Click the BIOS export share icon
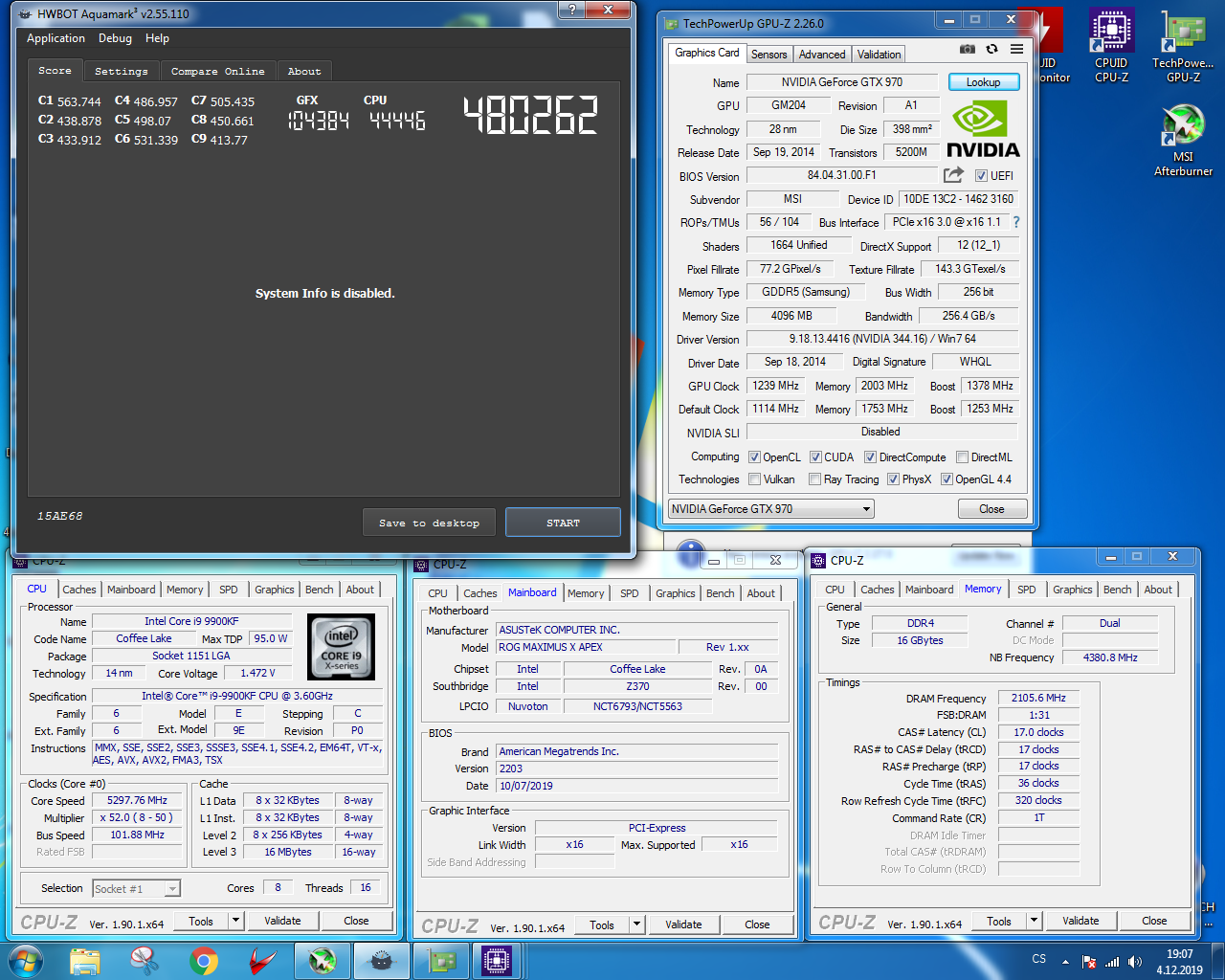 pyautogui.click(x=953, y=175)
